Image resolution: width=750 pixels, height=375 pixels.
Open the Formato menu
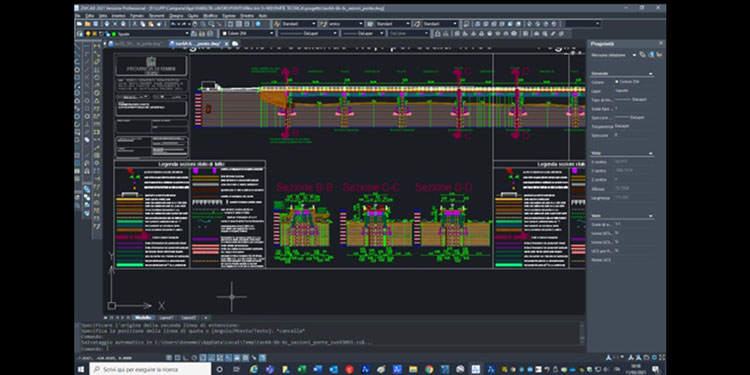click(137, 15)
